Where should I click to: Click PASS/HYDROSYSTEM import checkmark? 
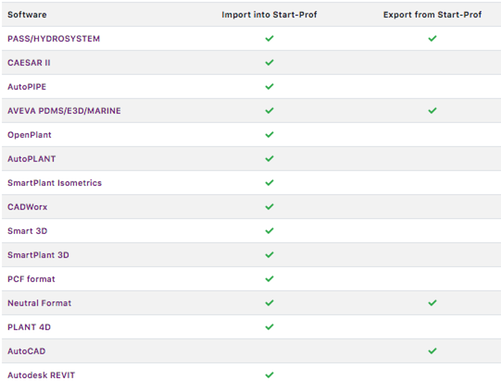269,38
